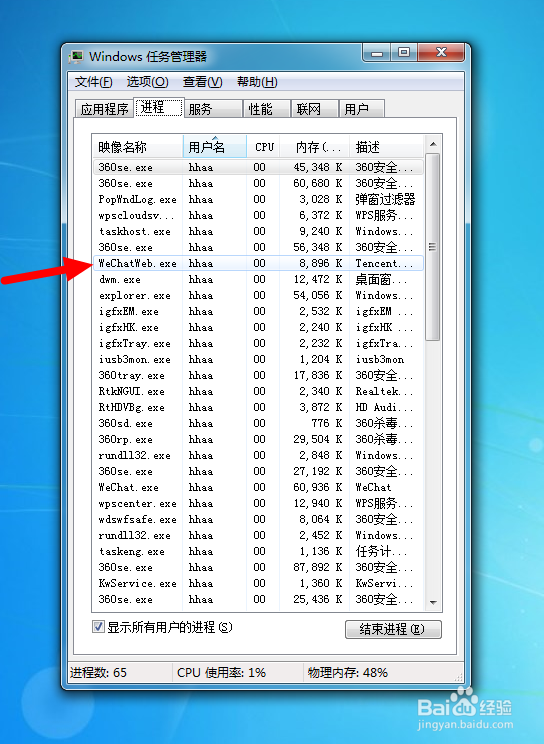Select rundll32.exe using 2,848 K memory
This screenshot has width=544, height=744.
(259, 456)
